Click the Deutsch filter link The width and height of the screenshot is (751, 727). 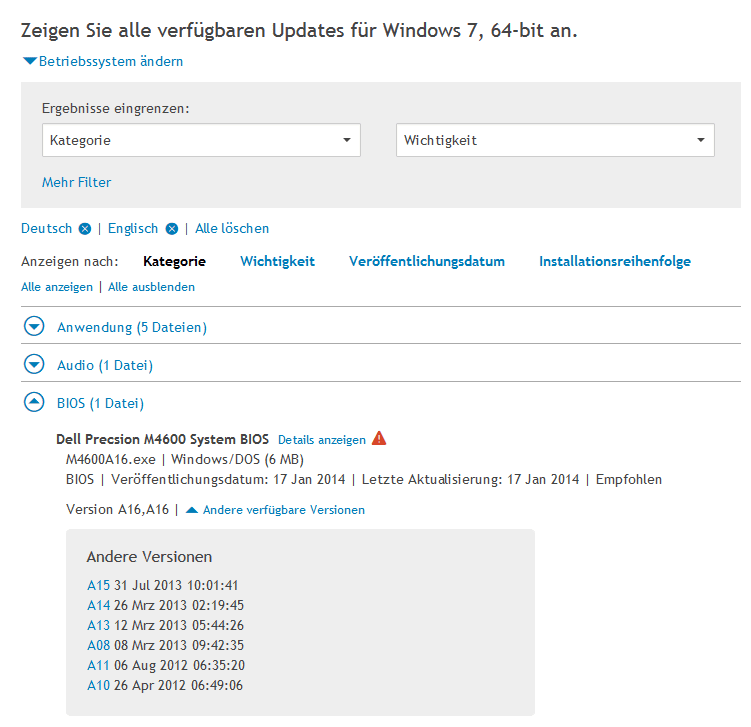click(x=46, y=228)
